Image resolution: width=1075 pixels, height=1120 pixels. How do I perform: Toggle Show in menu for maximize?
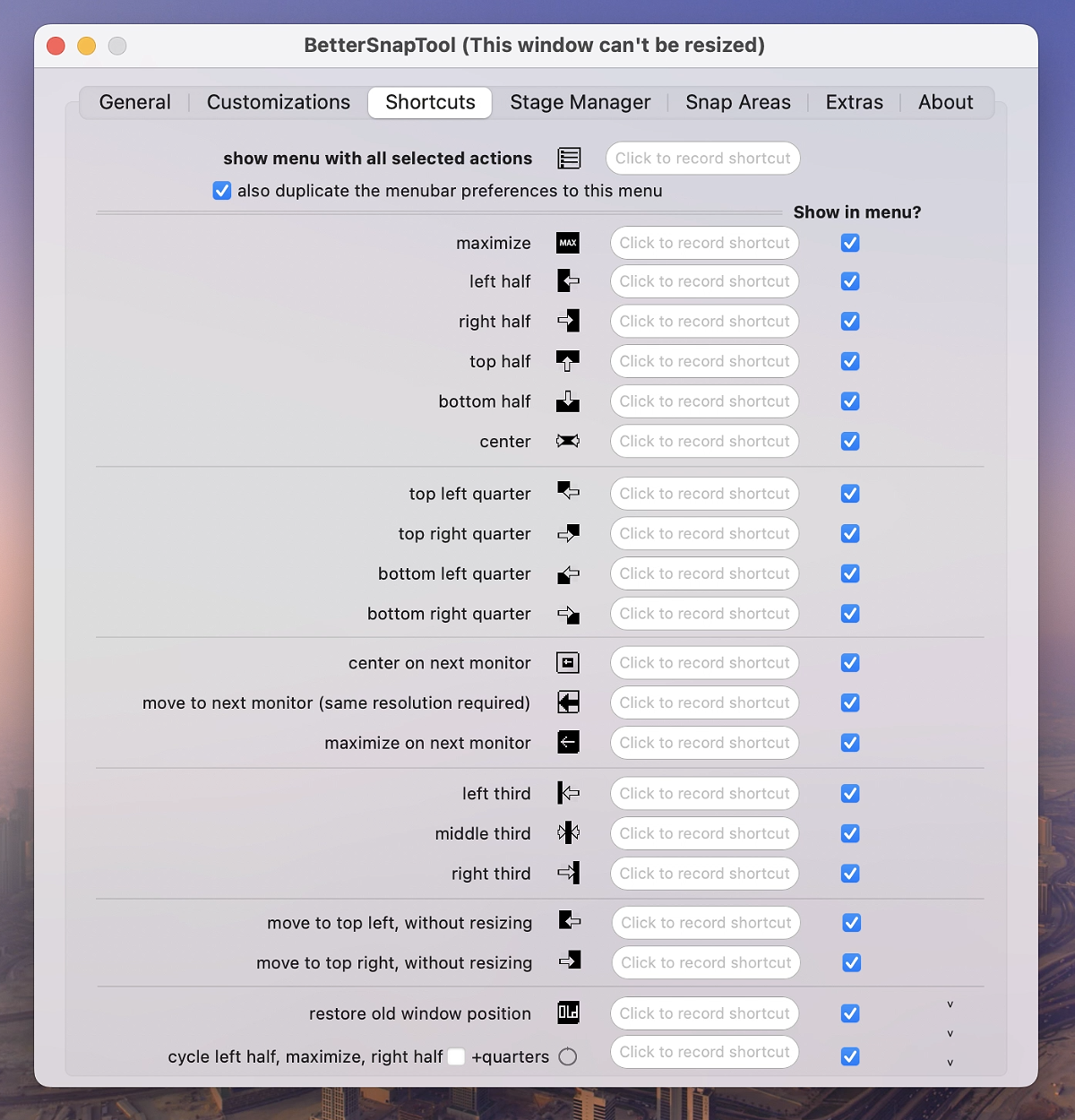850,243
